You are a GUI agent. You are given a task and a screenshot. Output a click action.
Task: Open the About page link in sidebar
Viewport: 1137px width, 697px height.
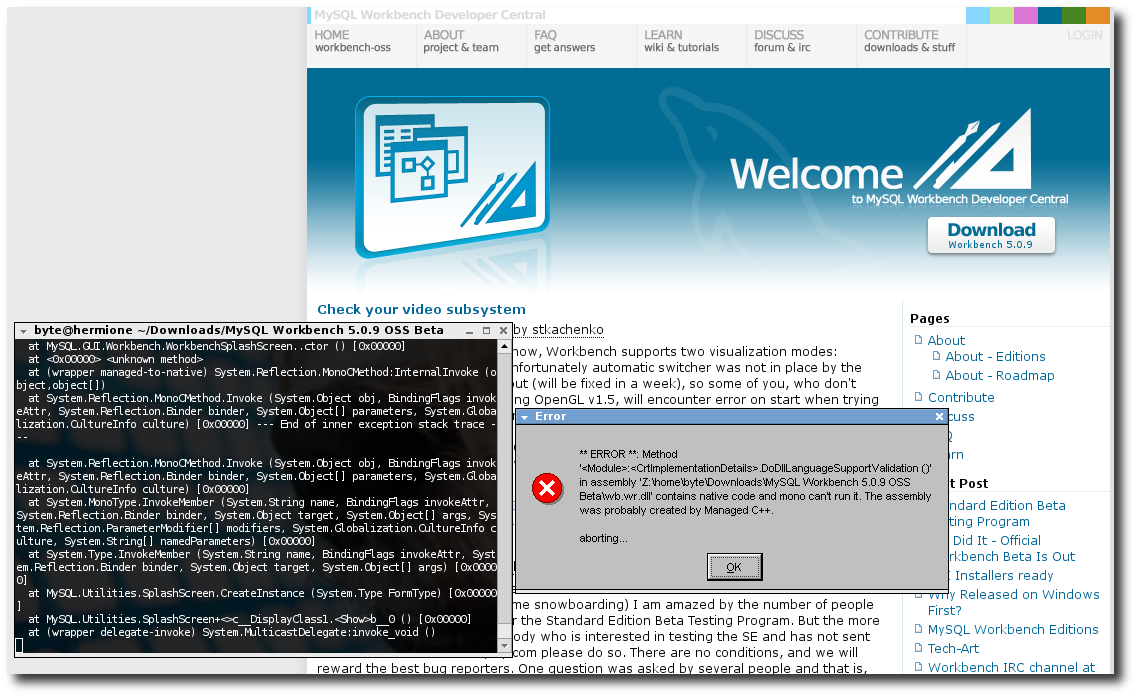coord(946,340)
